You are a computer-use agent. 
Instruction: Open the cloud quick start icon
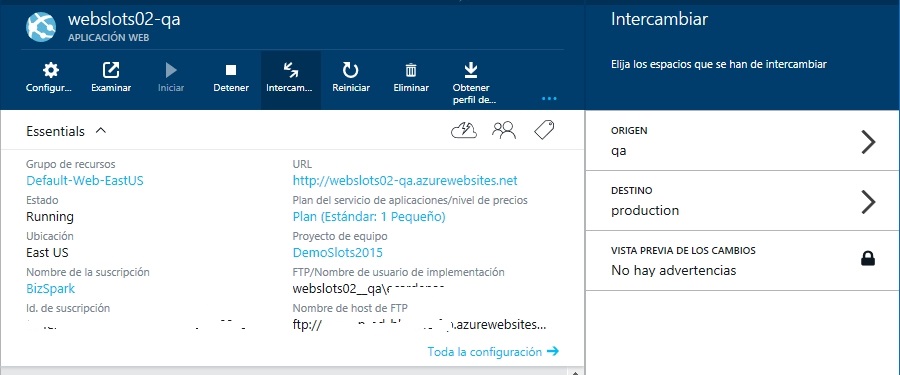click(464, 131)
